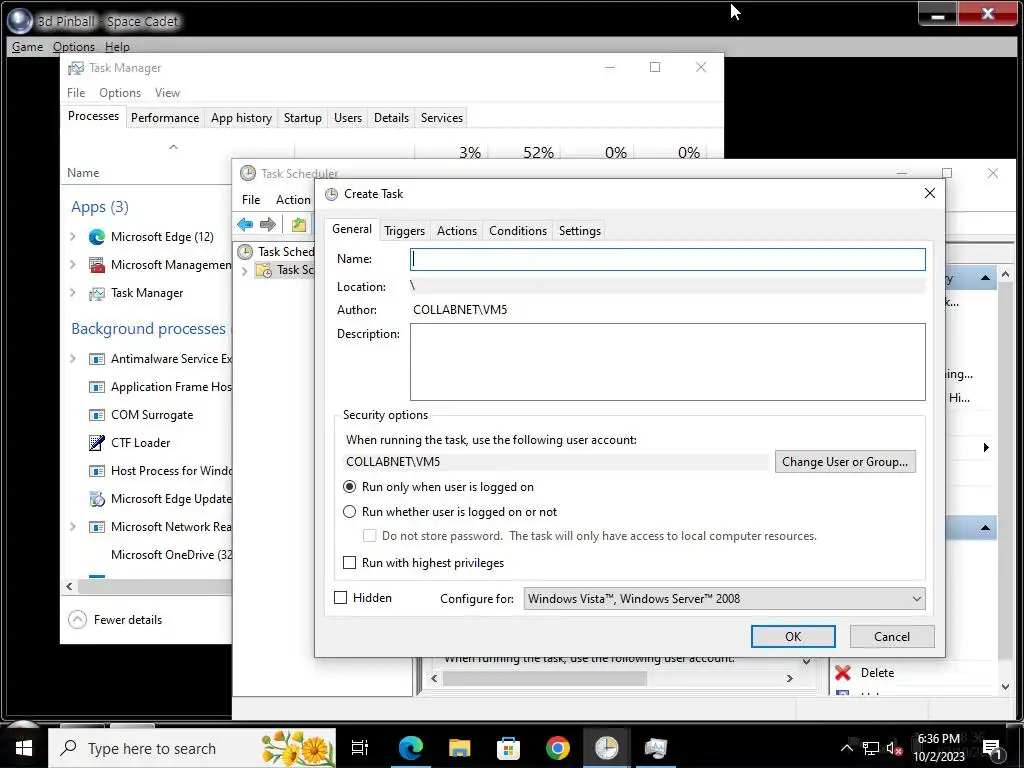
Task: Open the Windows Start menu
Action: [24, 748]
